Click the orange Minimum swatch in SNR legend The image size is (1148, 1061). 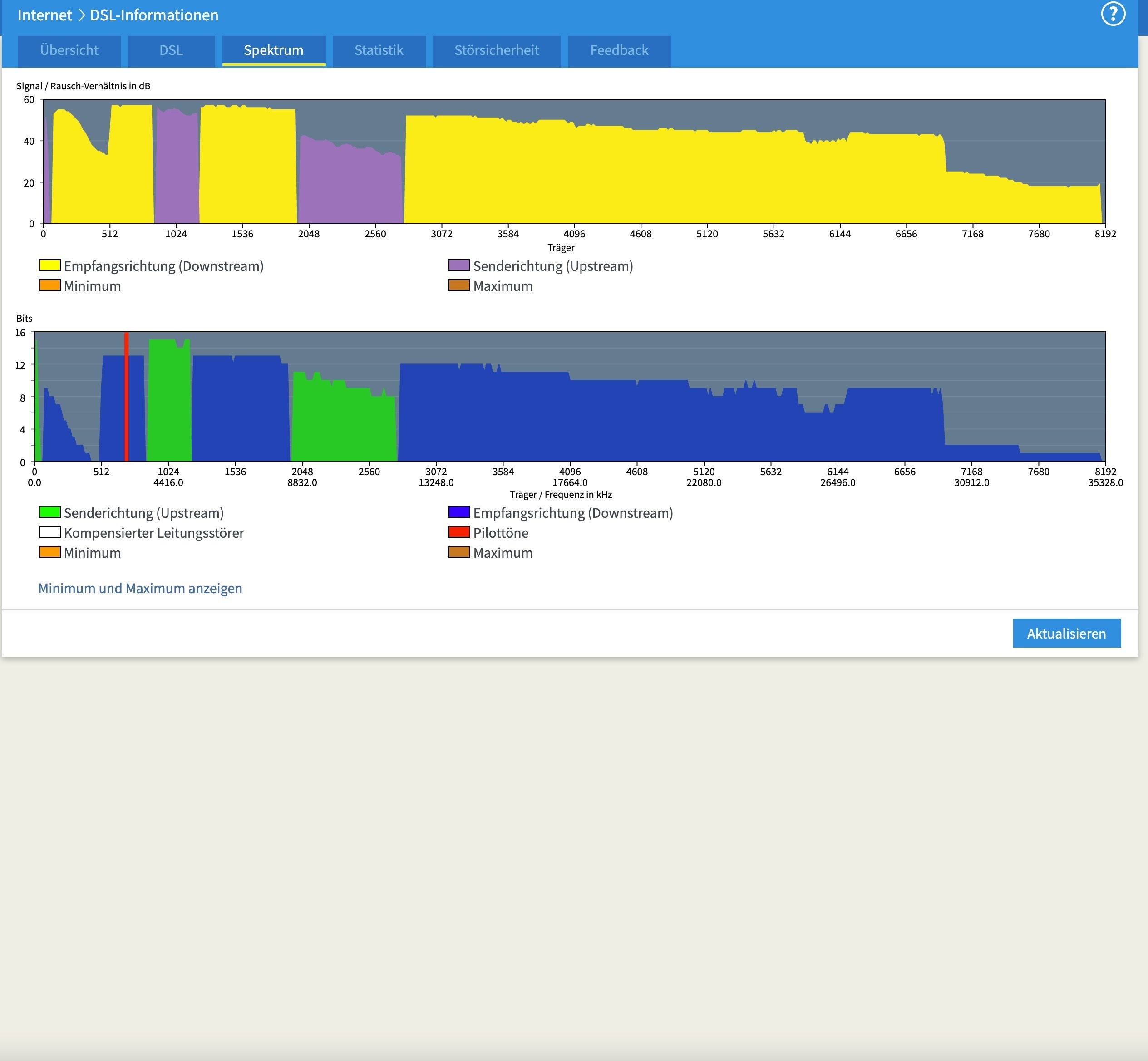(50, 285)
